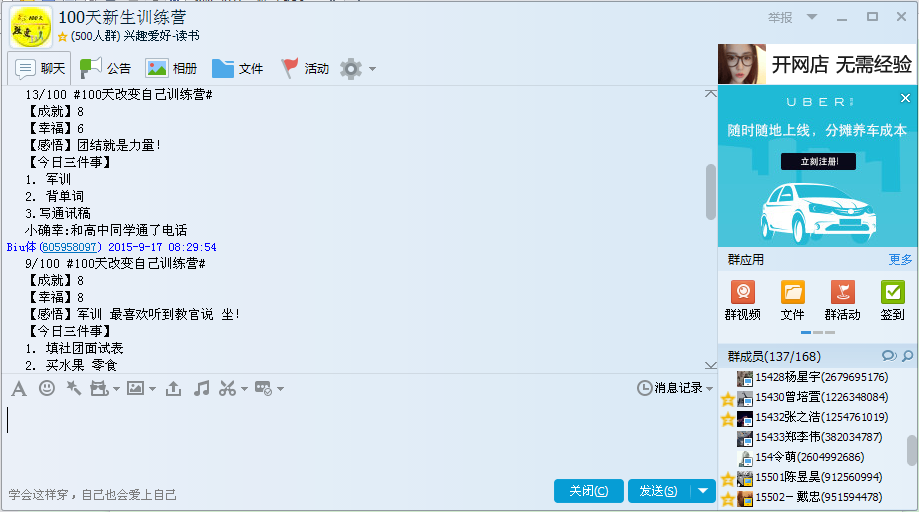Open 签到 check-in app

click(x=892, y=300)
